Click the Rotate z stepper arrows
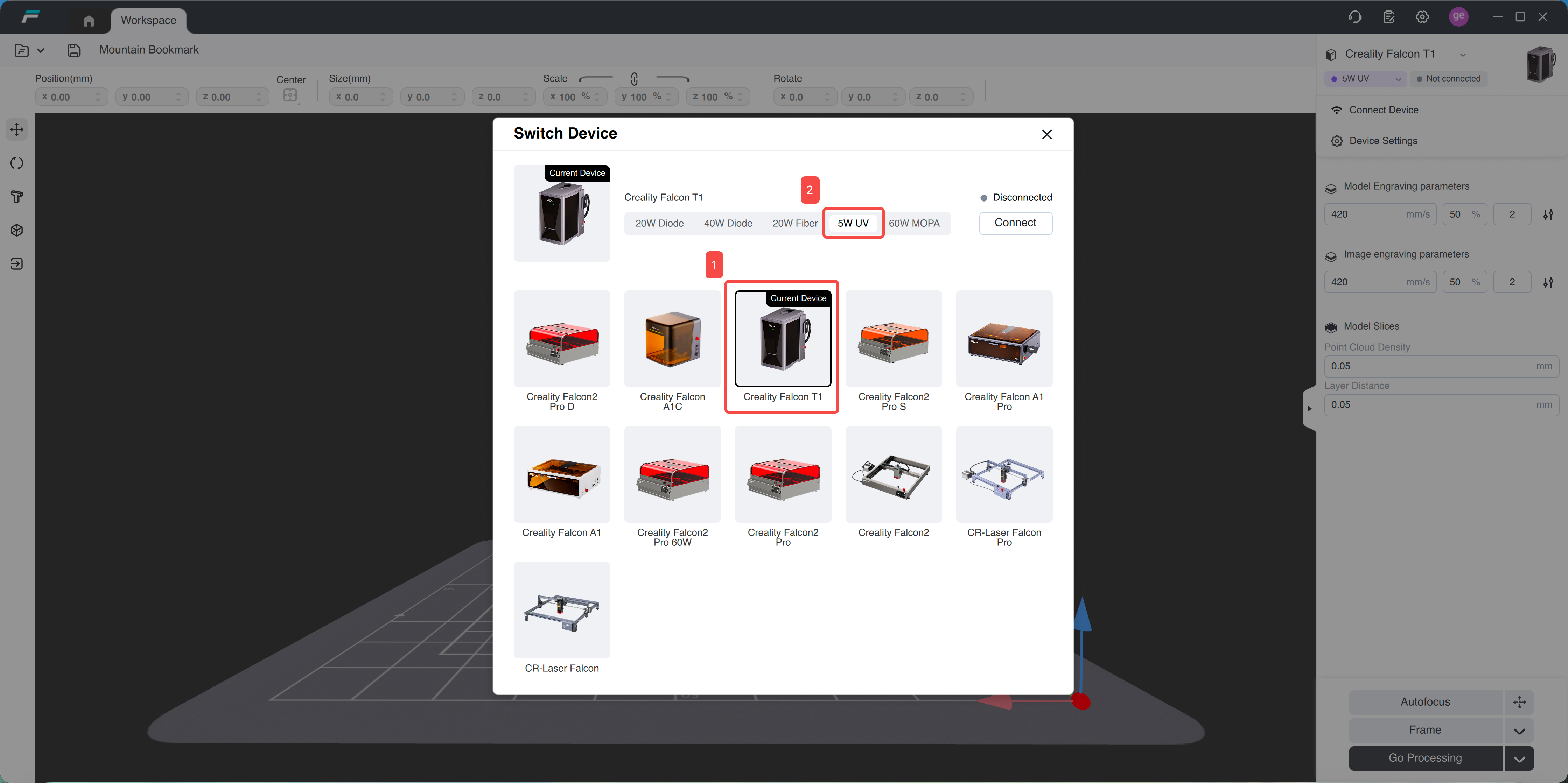The image size is (1568, 783). pos(963,97)
